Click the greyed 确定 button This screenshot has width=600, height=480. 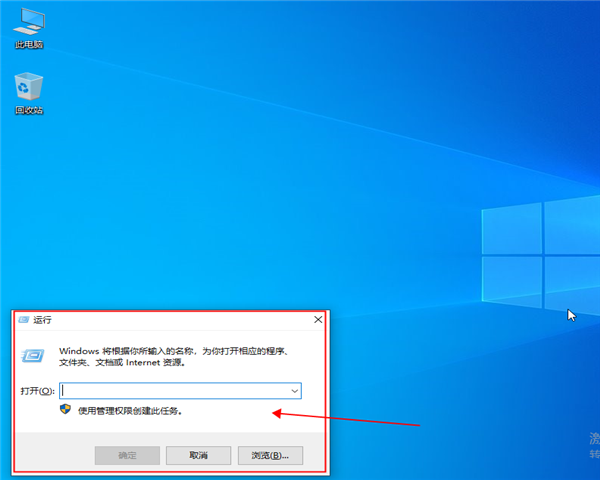point(127,455)
